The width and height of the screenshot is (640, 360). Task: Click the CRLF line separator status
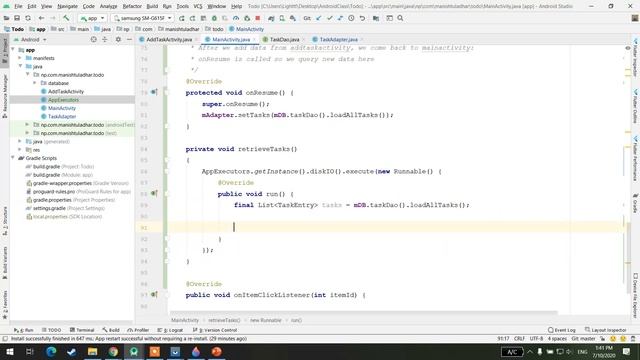tap(519, 339)
